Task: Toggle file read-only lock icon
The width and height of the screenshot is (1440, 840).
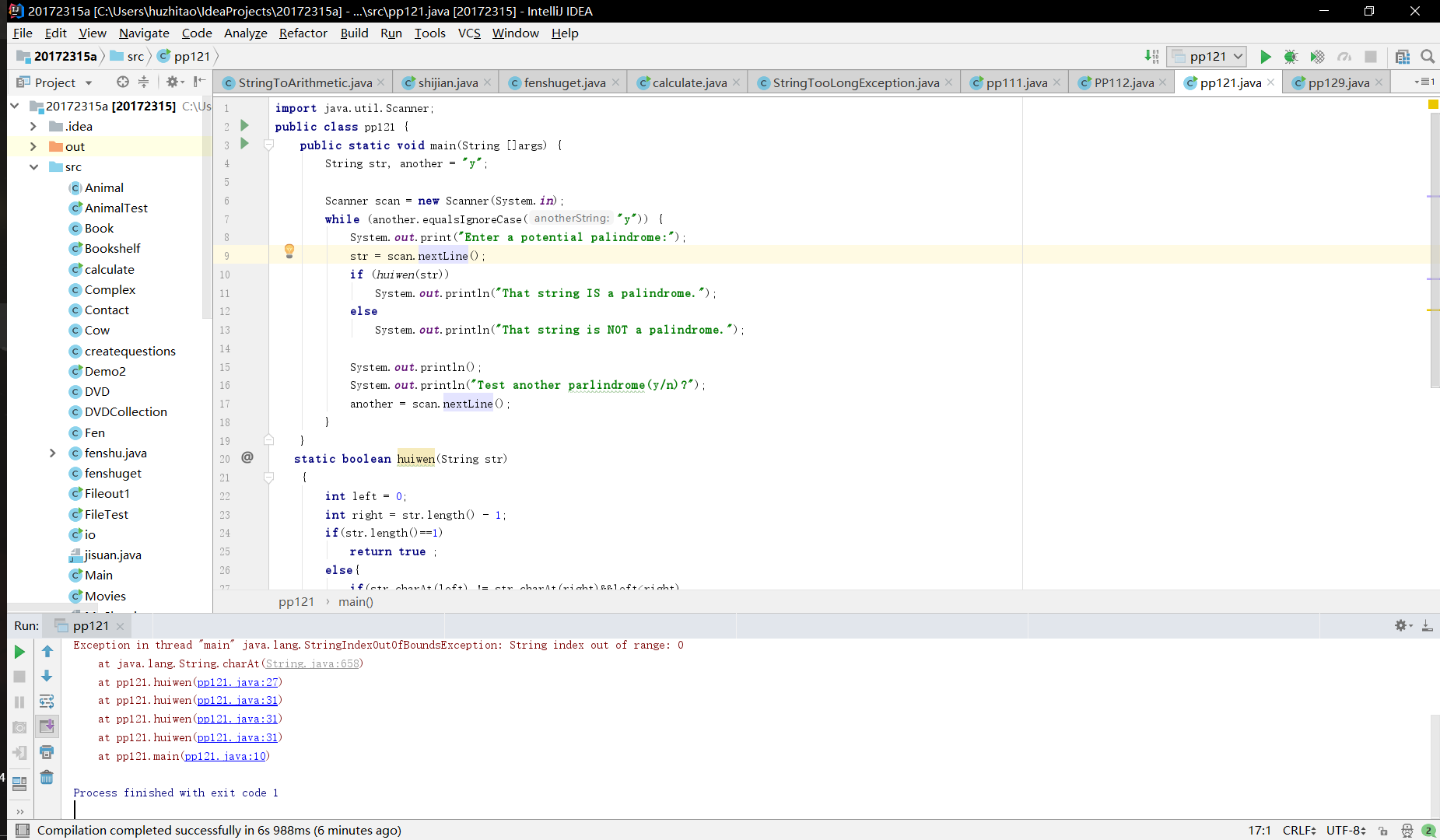Action: (1383, 831)
